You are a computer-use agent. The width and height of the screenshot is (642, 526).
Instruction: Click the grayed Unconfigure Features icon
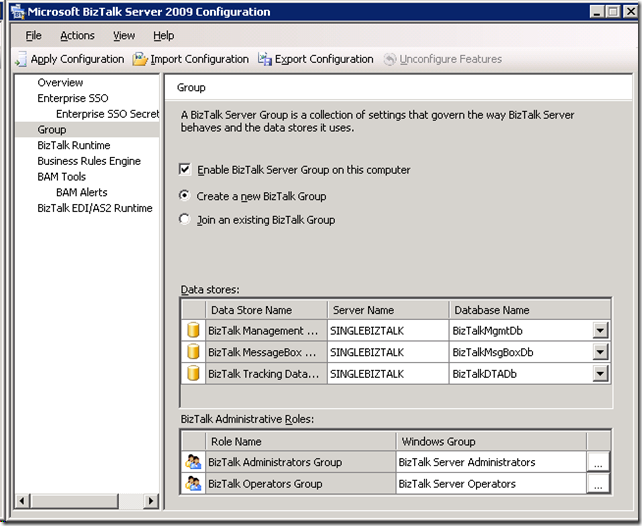pyautogui.click(x=390, y=59)
